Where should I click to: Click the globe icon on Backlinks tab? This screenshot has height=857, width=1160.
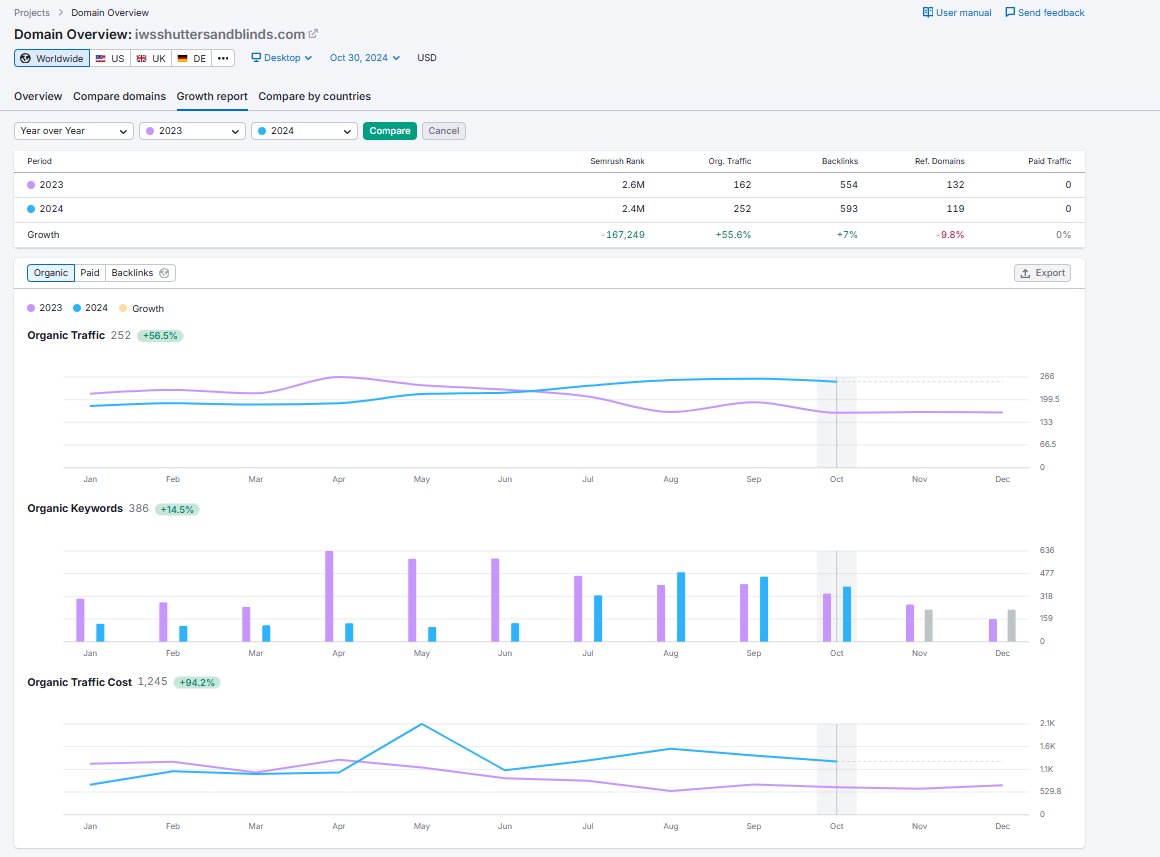tap(164, 273)
